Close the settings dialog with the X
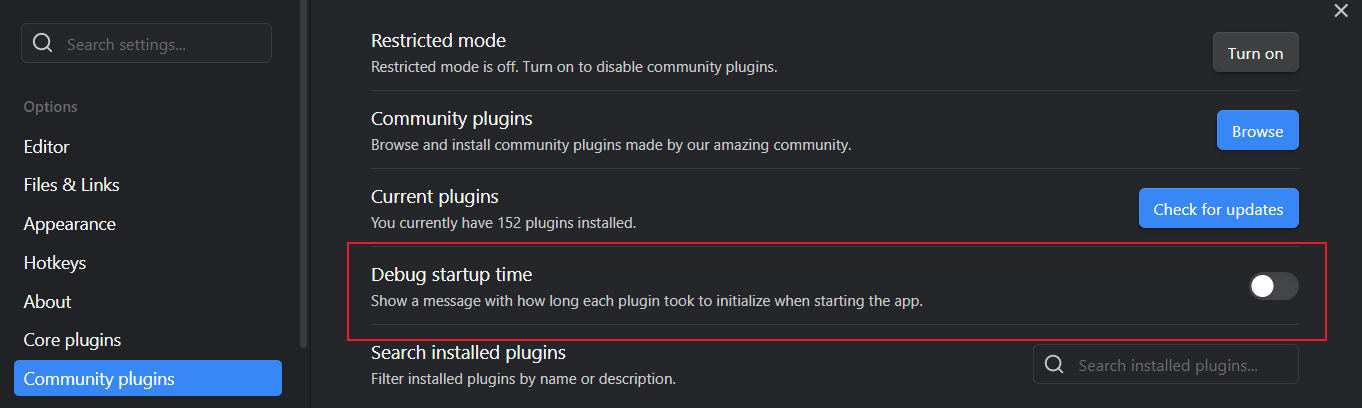 [x=1341, y=10]
